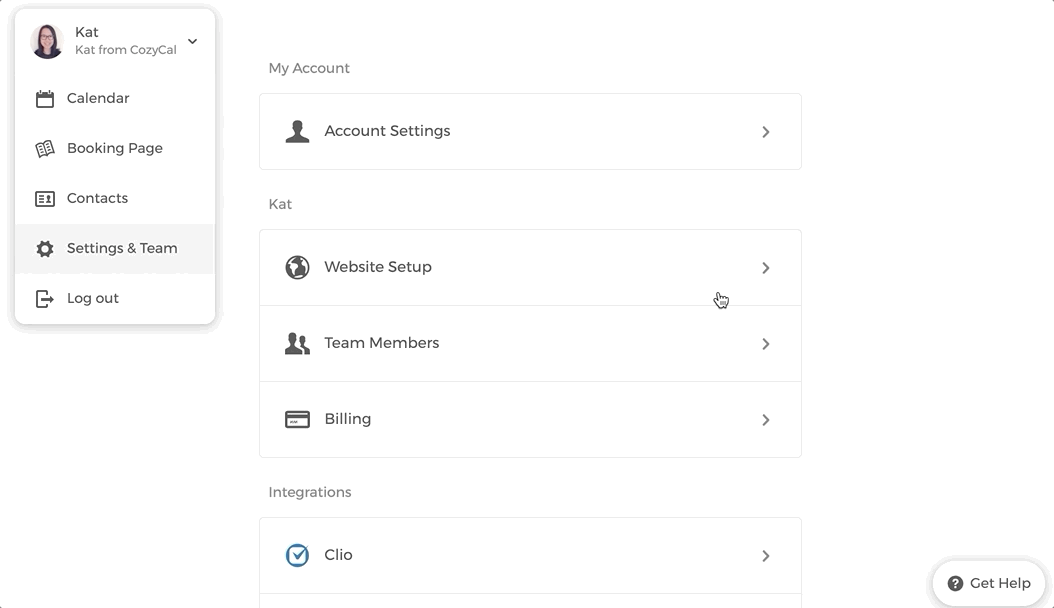Click the Booking Page book icon

click(x=45, y=149)
